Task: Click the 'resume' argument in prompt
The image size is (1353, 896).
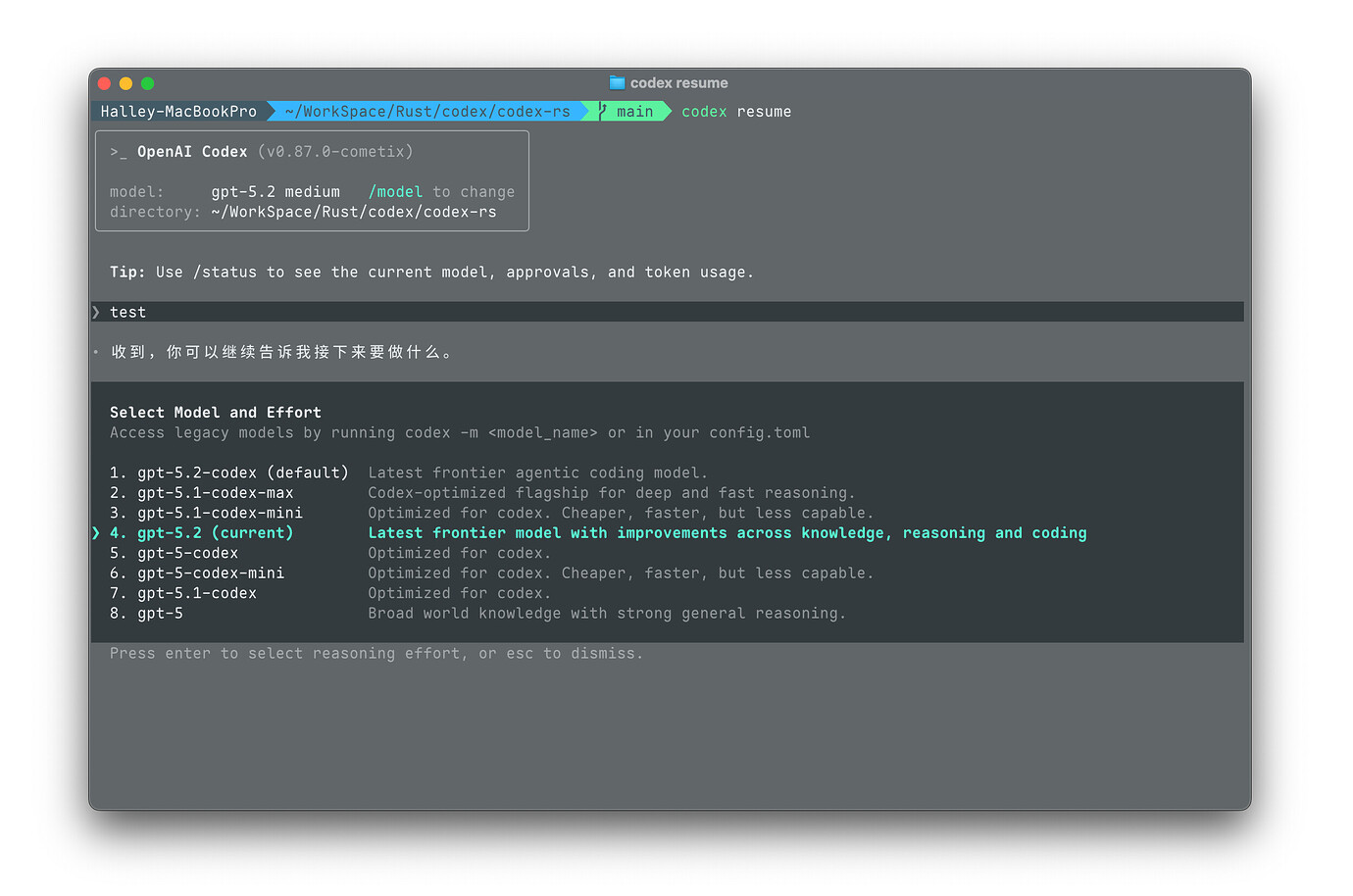Action: [764, 112]
